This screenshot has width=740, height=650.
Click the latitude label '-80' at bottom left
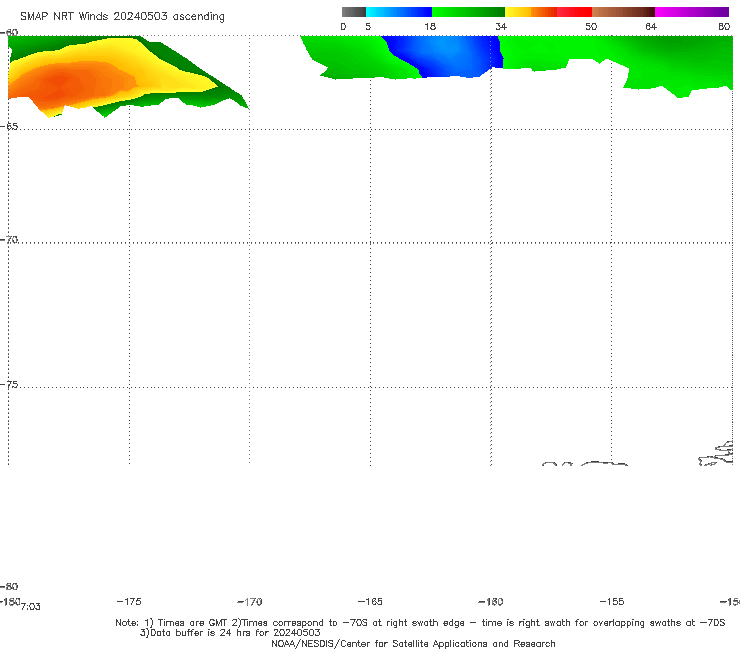(x=9, y=587)
